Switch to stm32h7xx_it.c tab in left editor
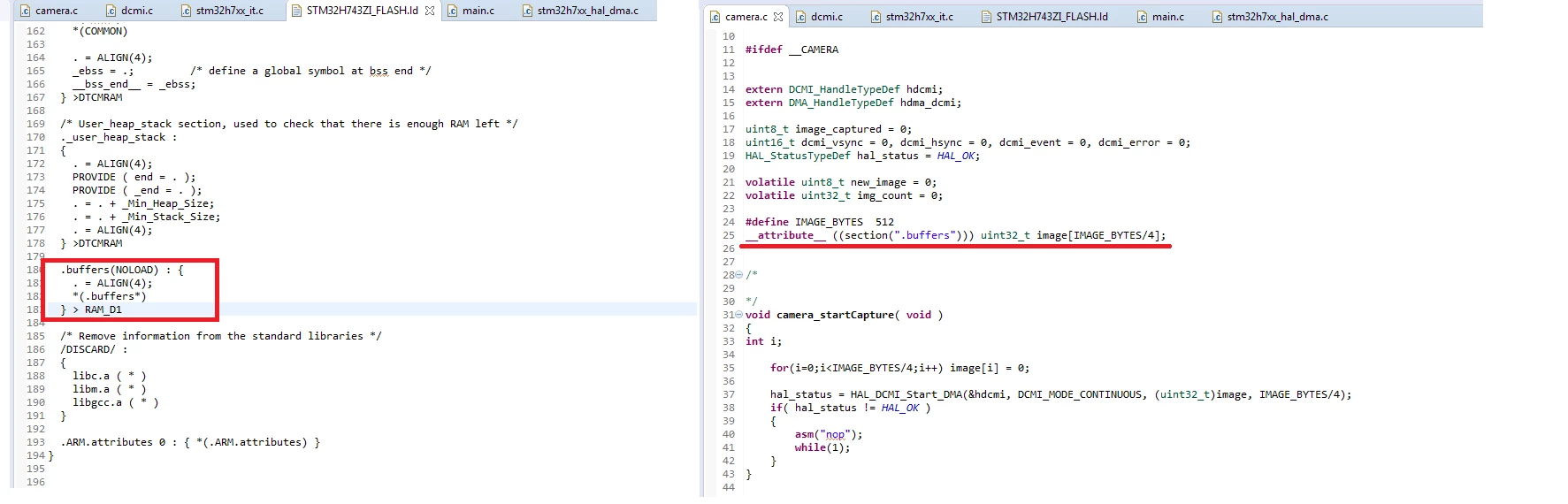This screenshot has width=1568, height=504. pos(230,11)
